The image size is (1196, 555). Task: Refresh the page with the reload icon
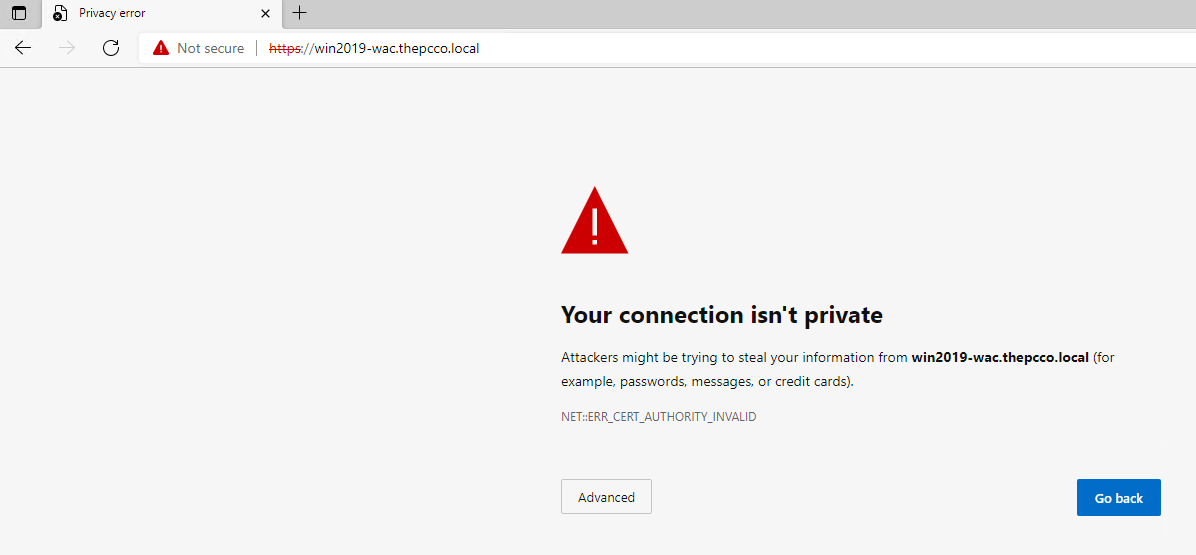111,48
